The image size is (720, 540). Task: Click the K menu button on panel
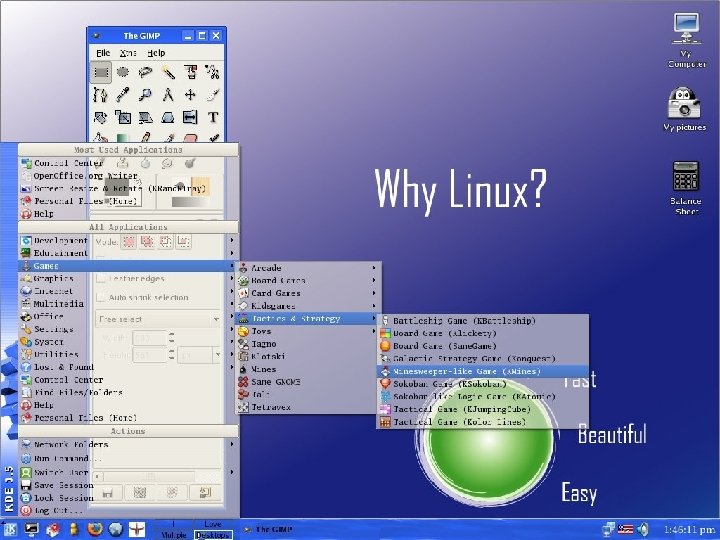(x=10, y=529)
